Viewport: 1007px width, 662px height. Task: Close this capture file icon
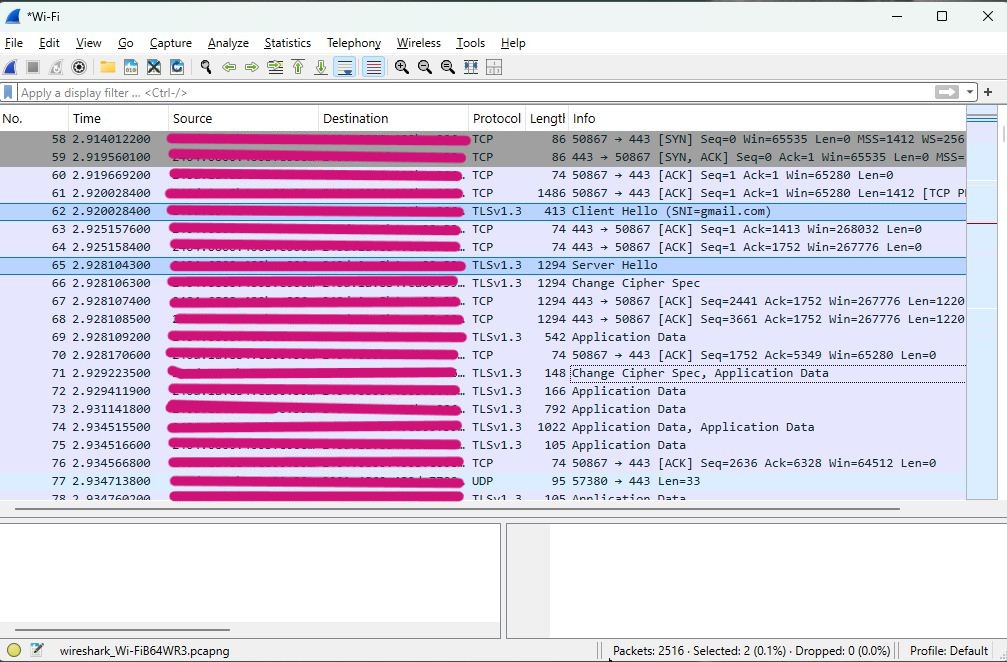click(153, 67)
